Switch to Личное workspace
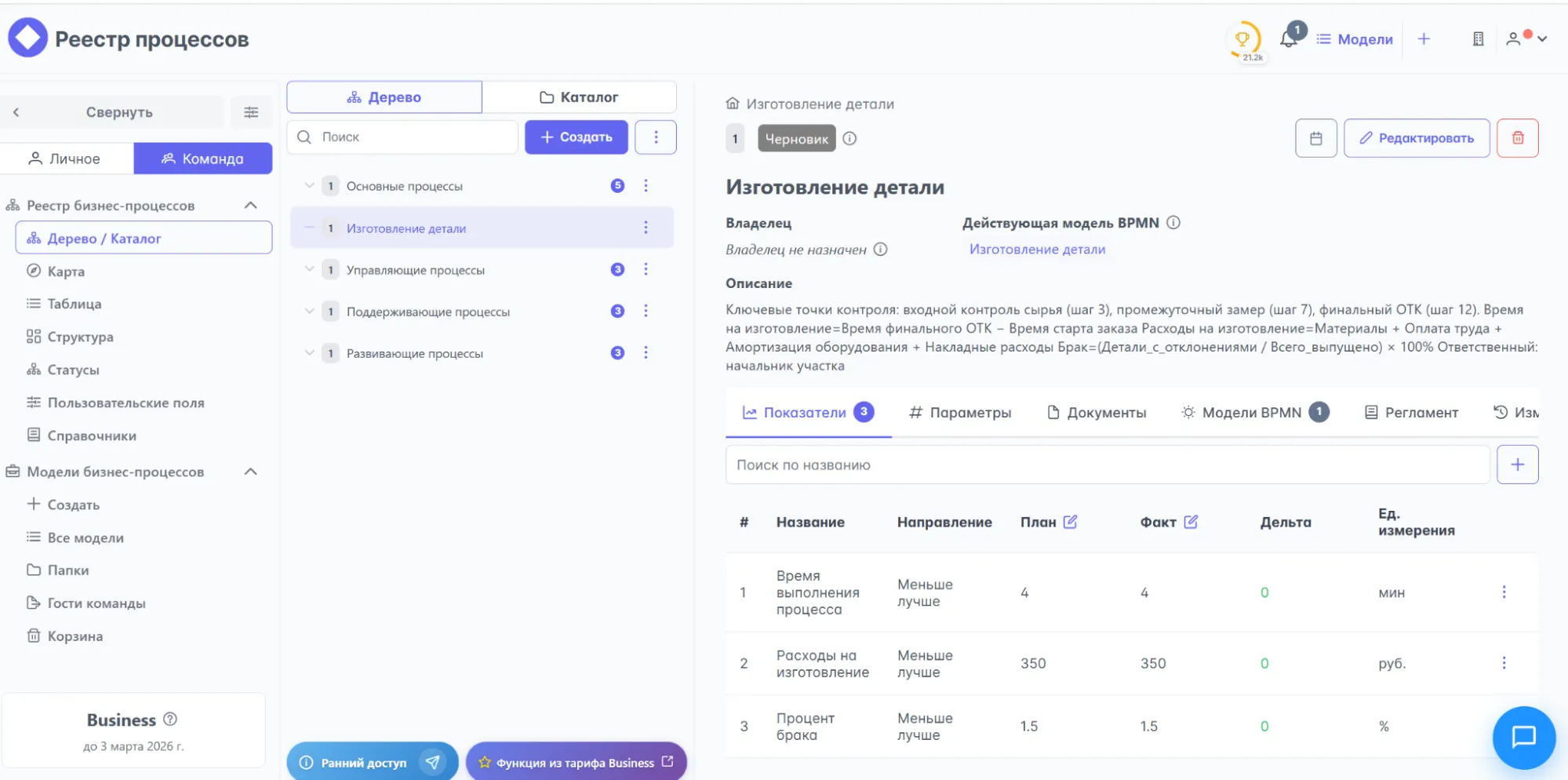Screen dimensions: 1568x780 (67, 159)
